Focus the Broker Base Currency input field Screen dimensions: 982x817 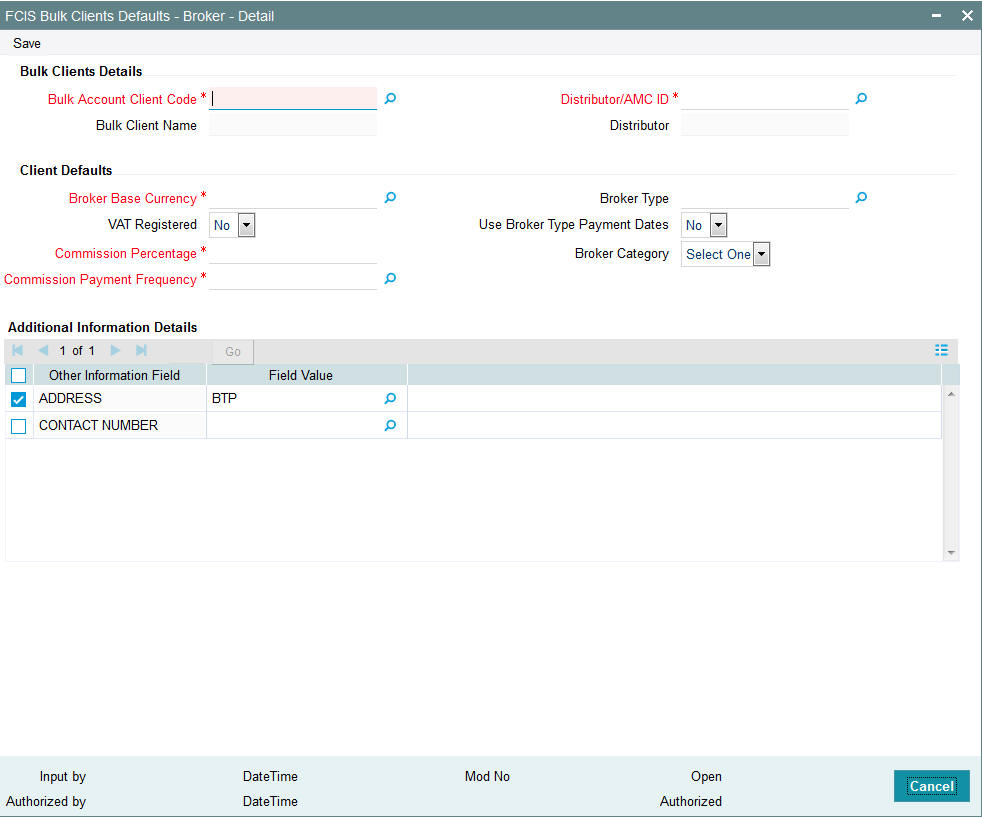tap(293, 198)
